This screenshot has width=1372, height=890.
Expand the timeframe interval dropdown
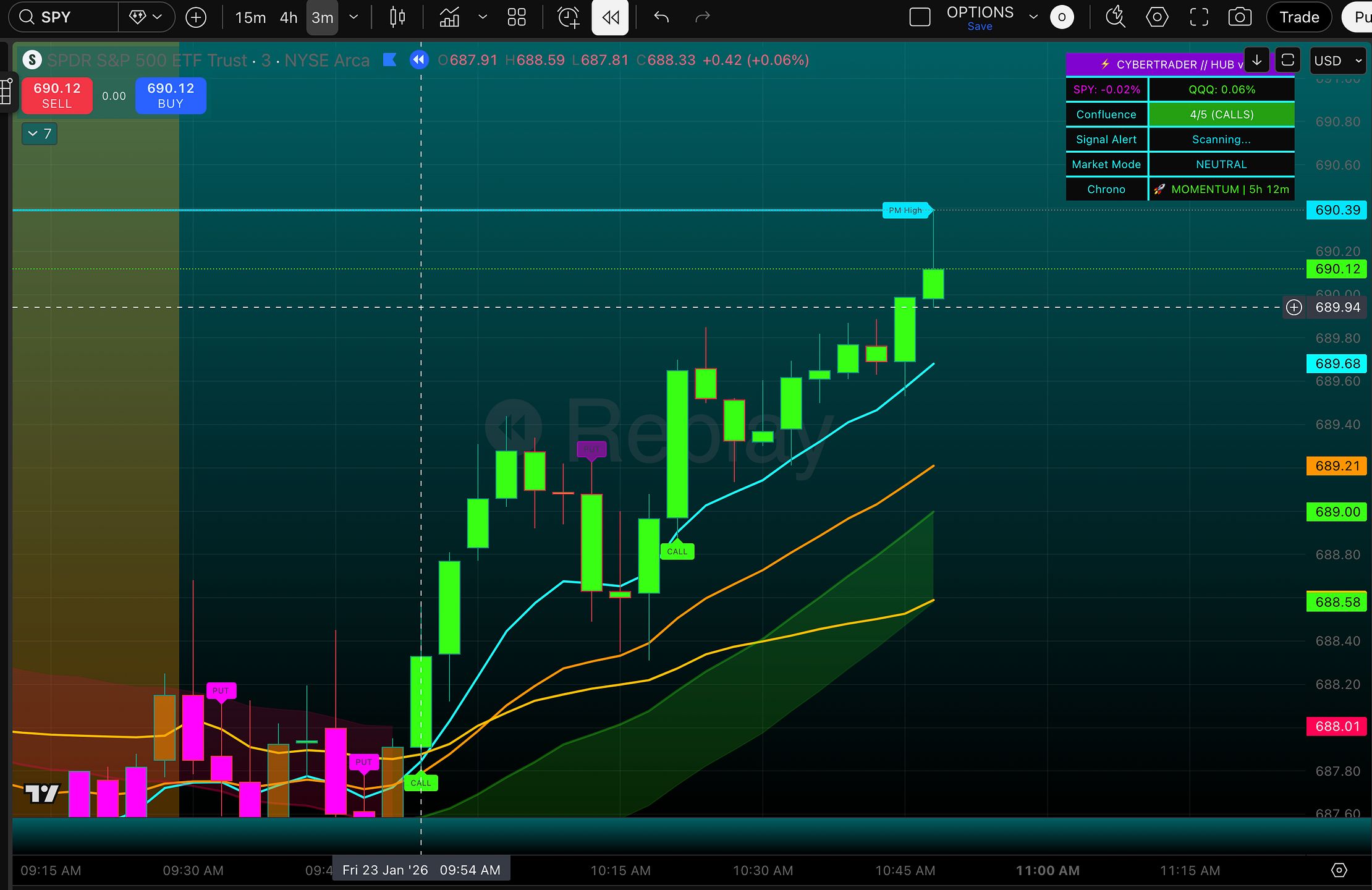(x=354, y=17)
